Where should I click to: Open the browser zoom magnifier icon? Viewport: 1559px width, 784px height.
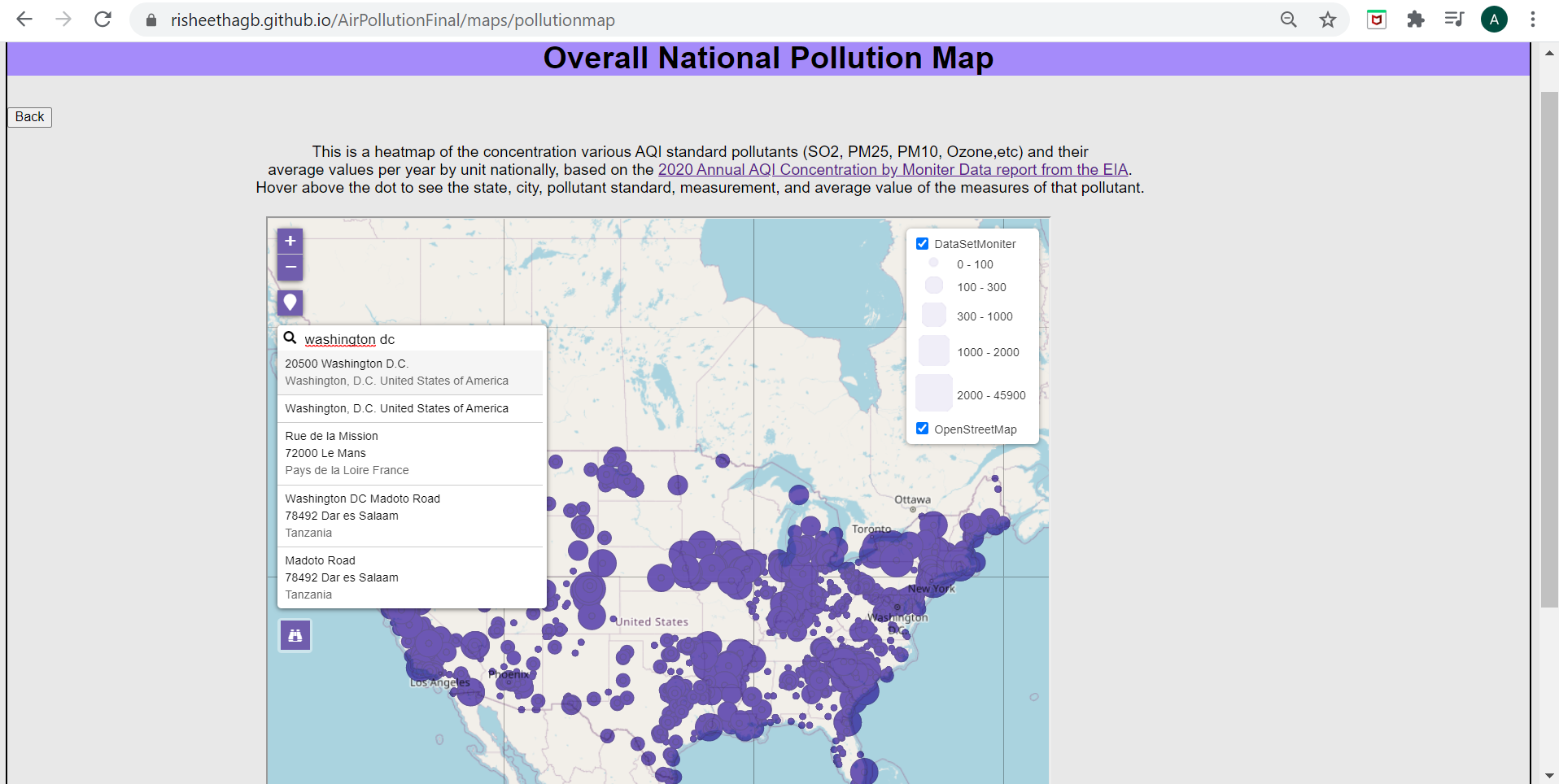click(x=1288, y=20)
